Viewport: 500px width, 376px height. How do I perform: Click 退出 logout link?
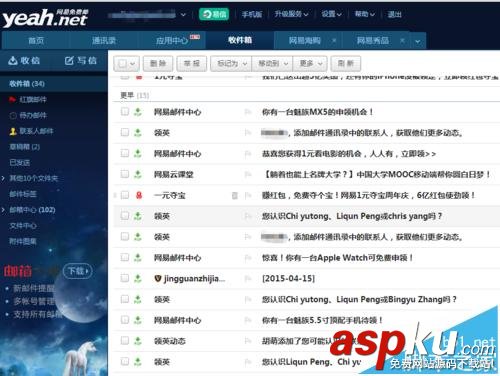(x=394, y=14)
